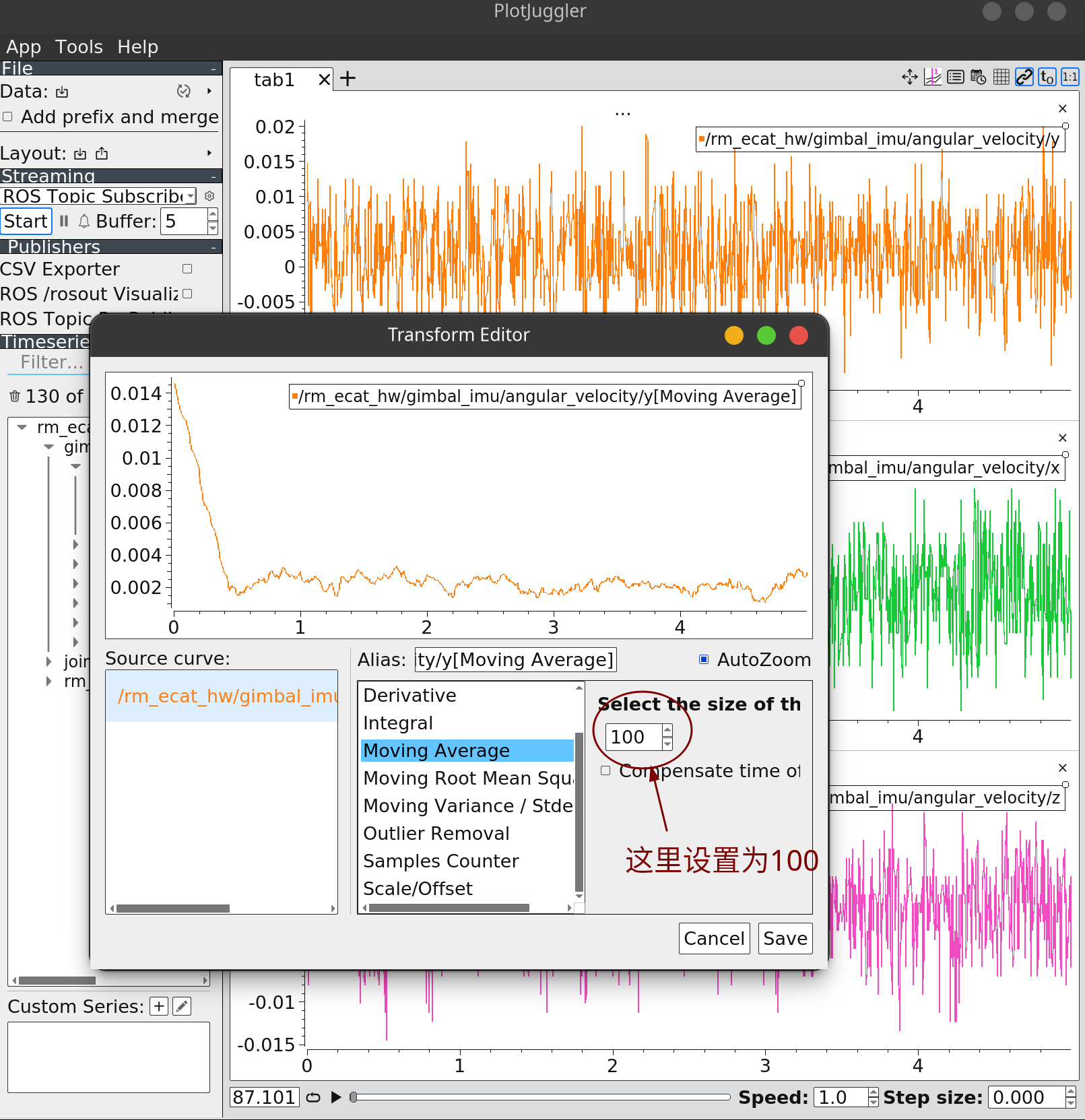Collapse the File section
Screen dimensions: 1085x1120
[x=213, y=69]
